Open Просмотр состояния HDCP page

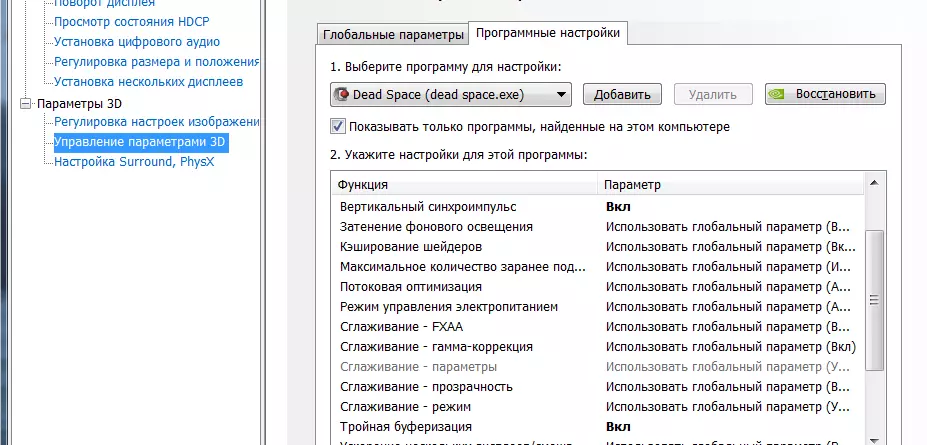(132, 22)
